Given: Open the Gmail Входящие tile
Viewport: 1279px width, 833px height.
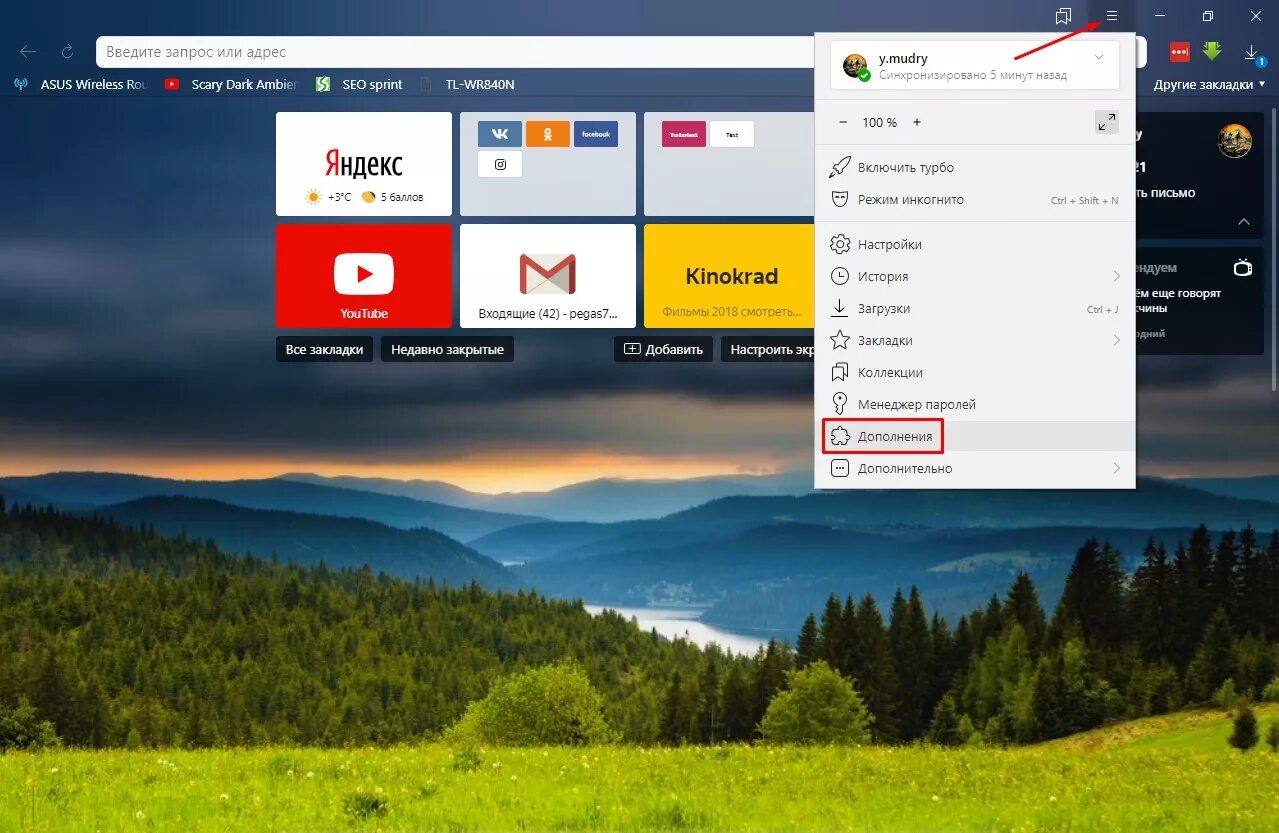Looking at the screenshot, I should [x=548, y=276].
